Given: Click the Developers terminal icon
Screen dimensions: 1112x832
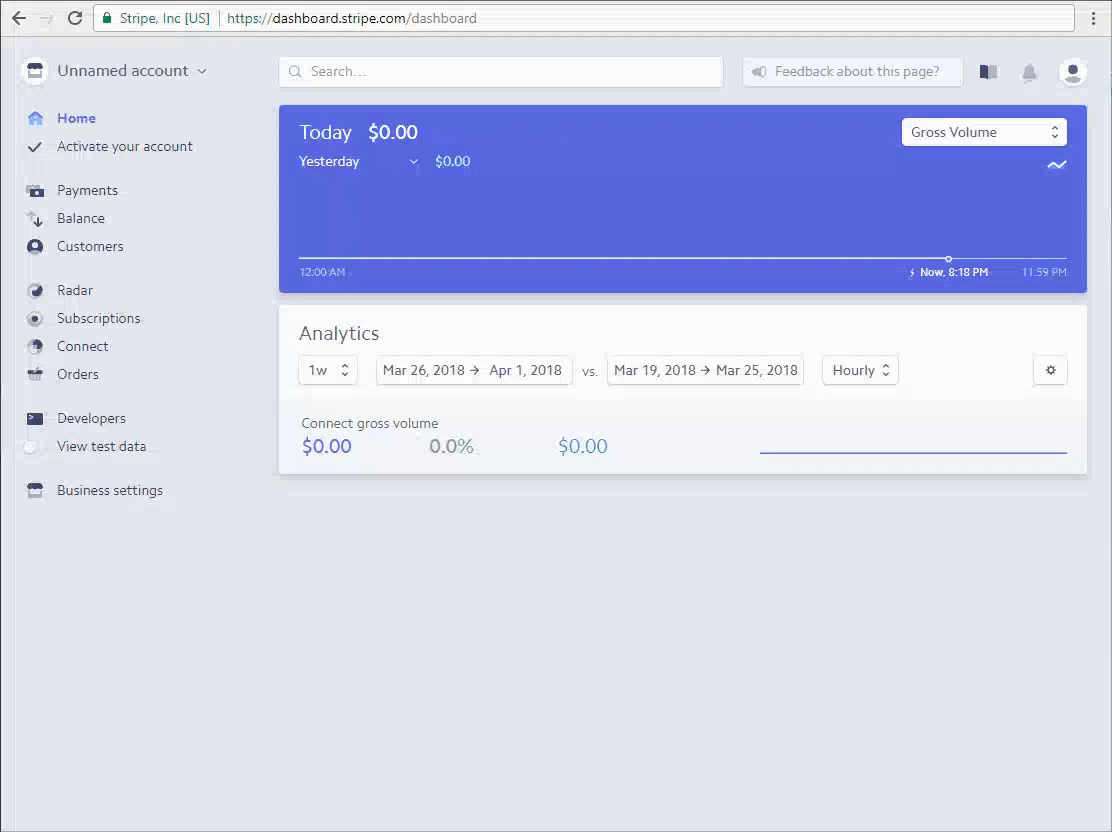Looking at the screenshot, I should pos(35,419).
